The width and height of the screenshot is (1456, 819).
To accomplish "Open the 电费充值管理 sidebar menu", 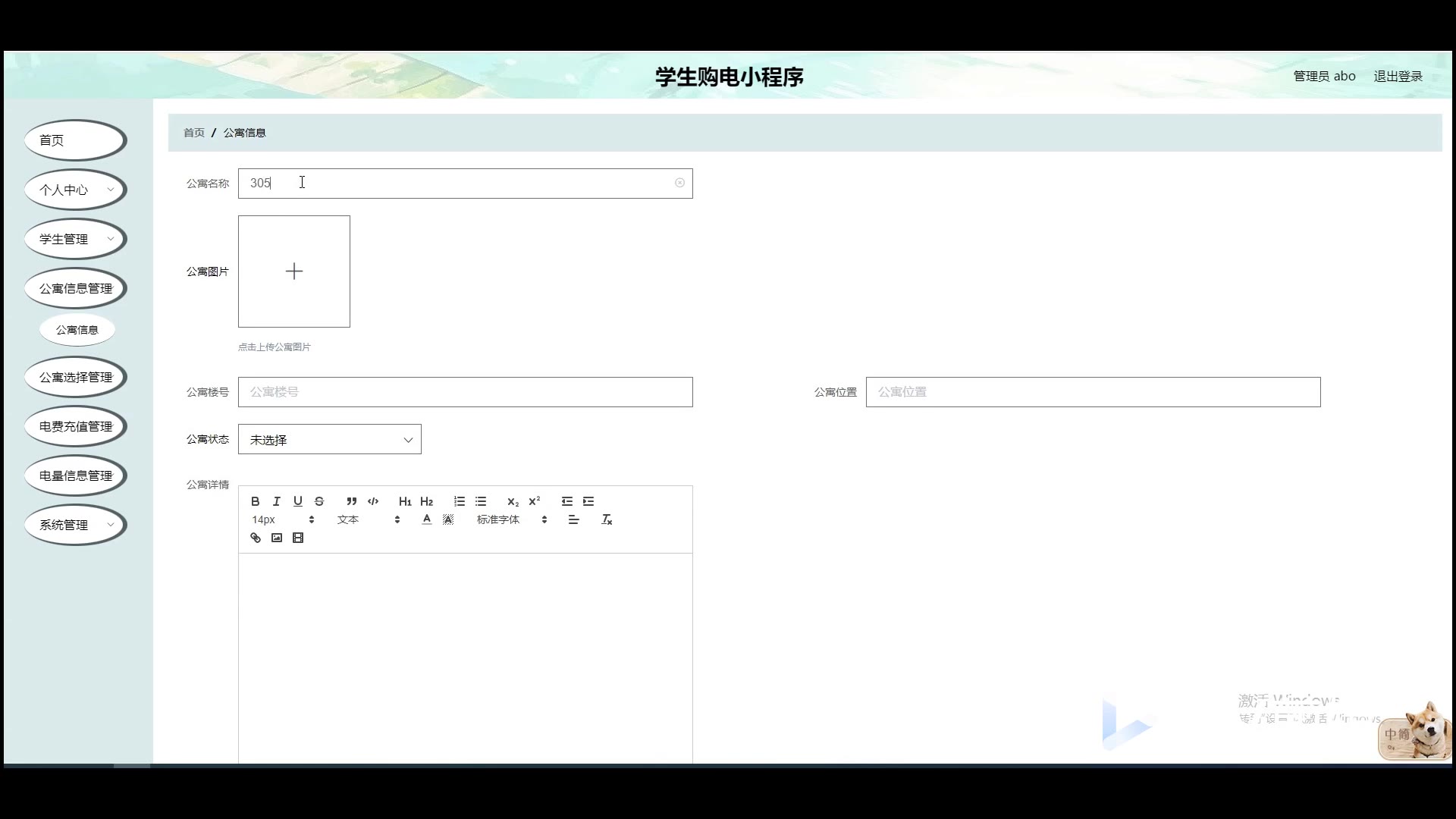I will pyautogui.click(x=75, y=426).
